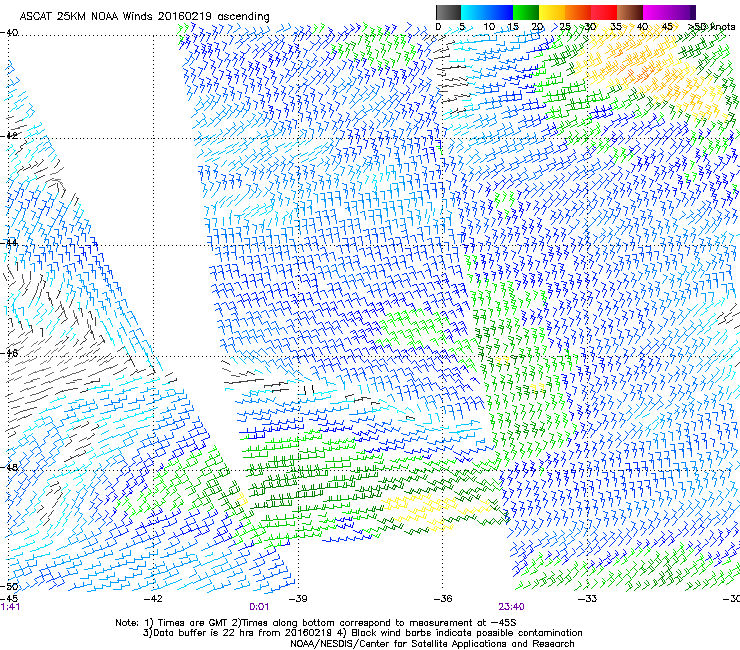Screen dimensions: 740x650
Task: Click the red 30-35 knots legend color
Action: 604,12
